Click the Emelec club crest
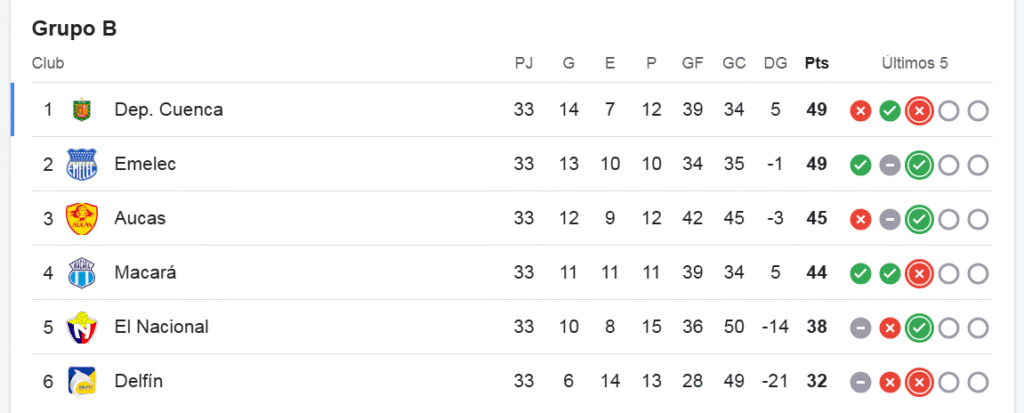The height and width of the screenshot is (413, 1024). 82,164
